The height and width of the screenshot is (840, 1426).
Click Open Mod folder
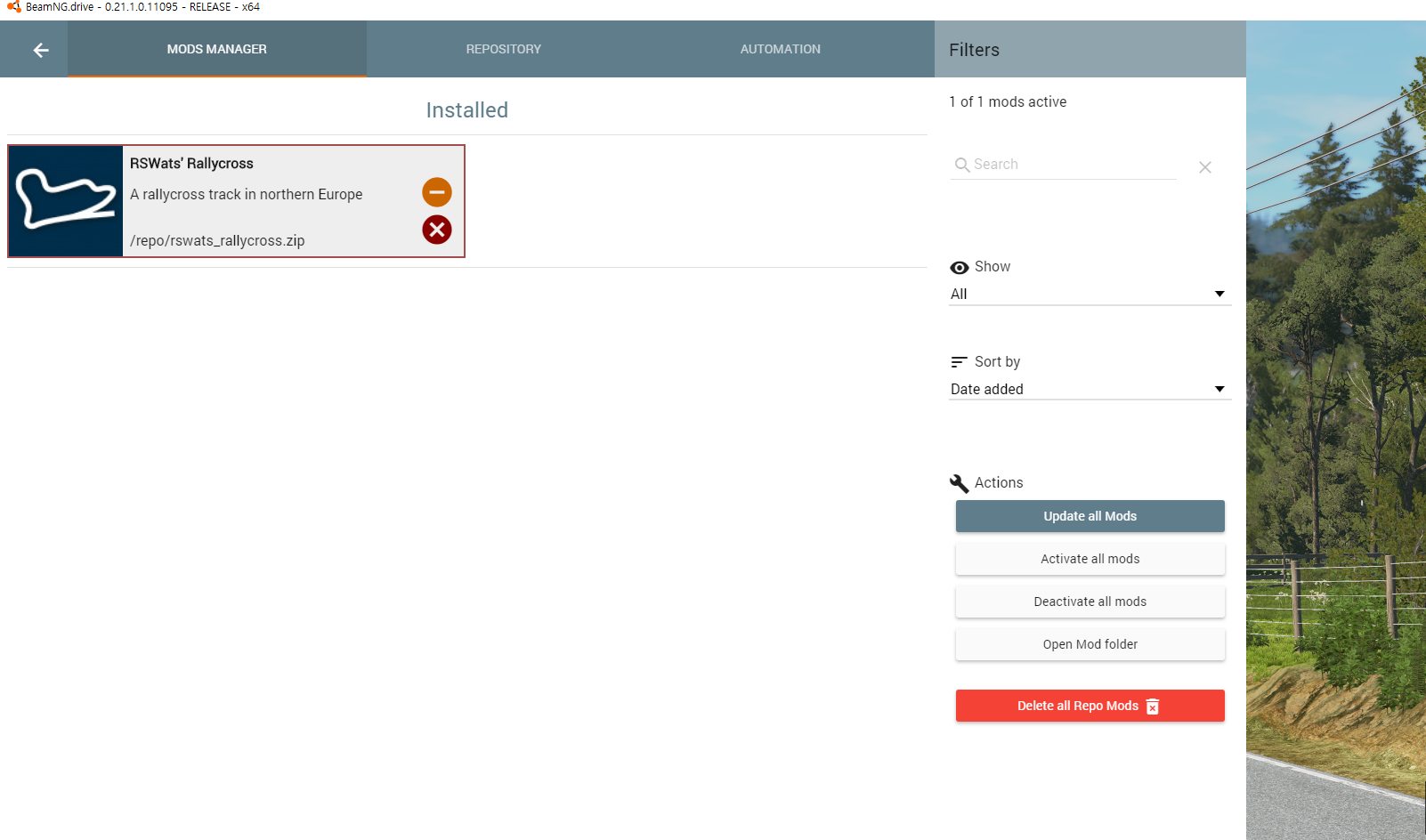tap(1090, 644)
